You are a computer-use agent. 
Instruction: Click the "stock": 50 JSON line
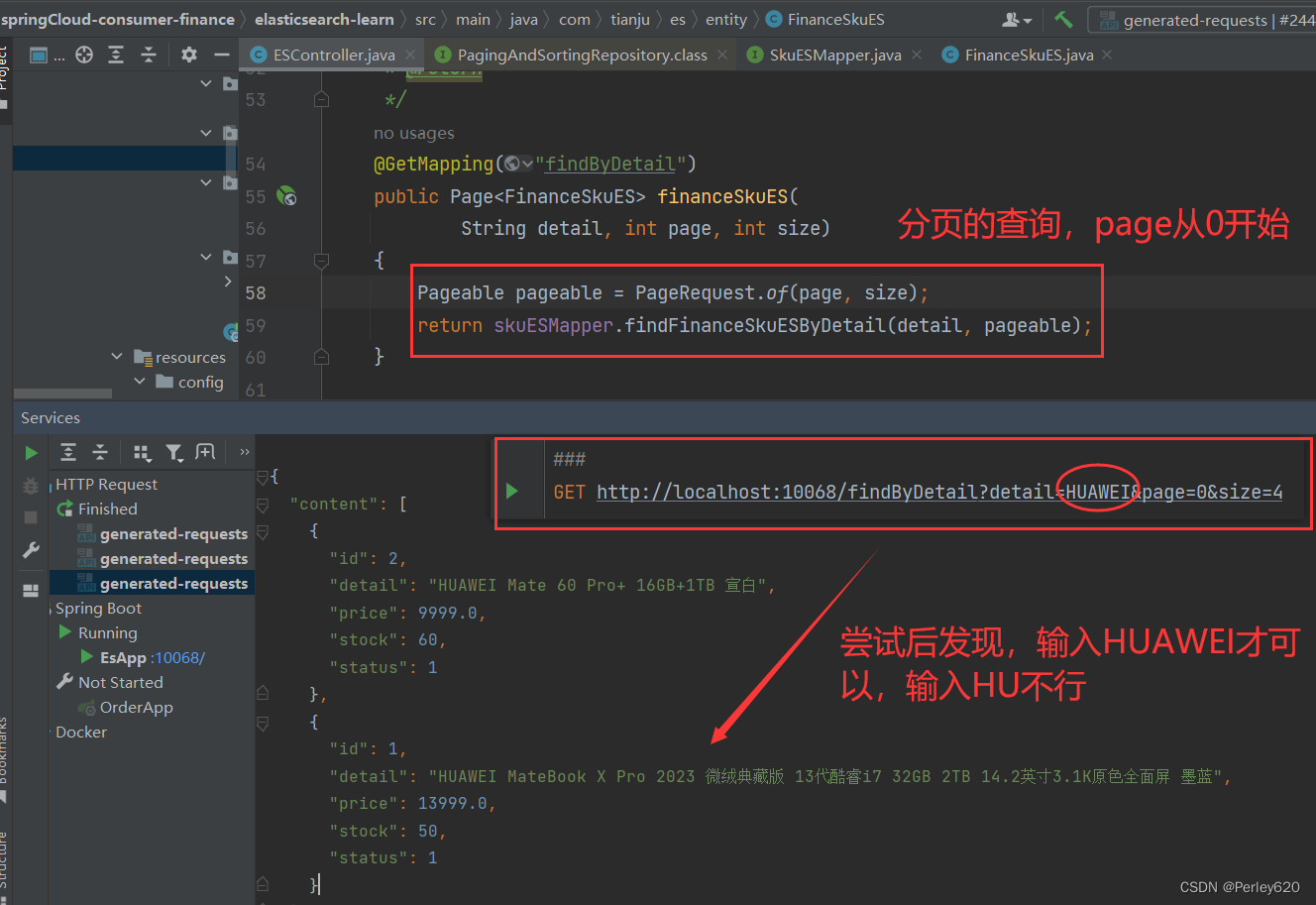click(x=387, y=831)
